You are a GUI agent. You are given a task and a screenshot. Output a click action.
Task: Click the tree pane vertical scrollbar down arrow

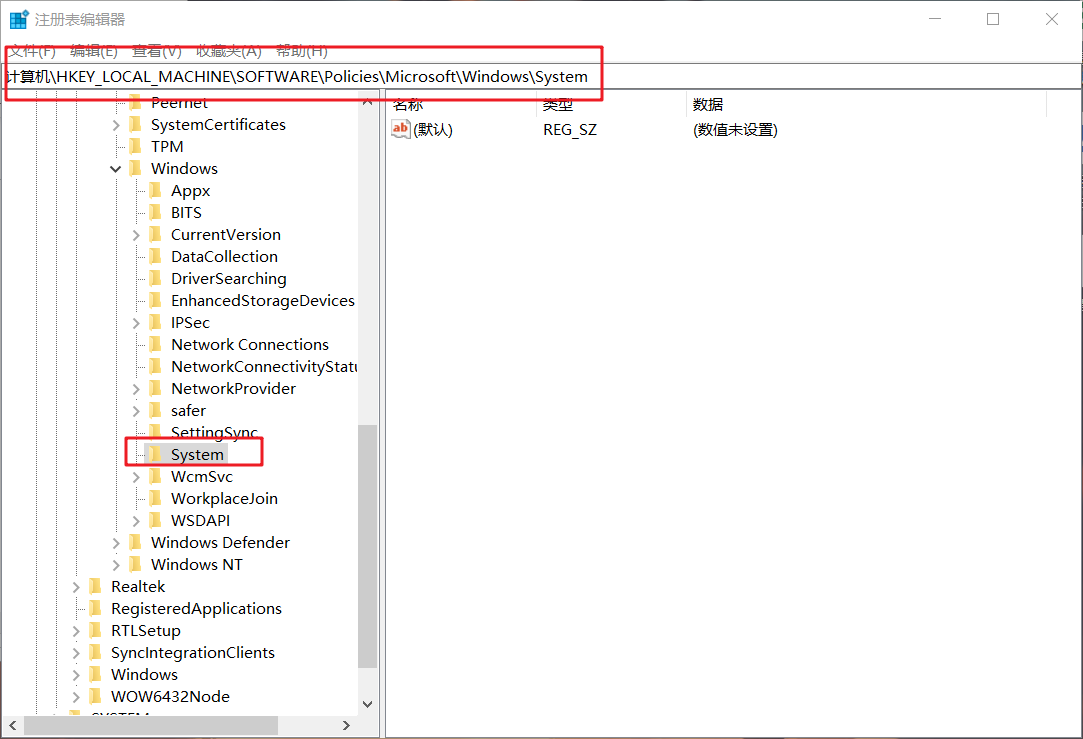367,704
